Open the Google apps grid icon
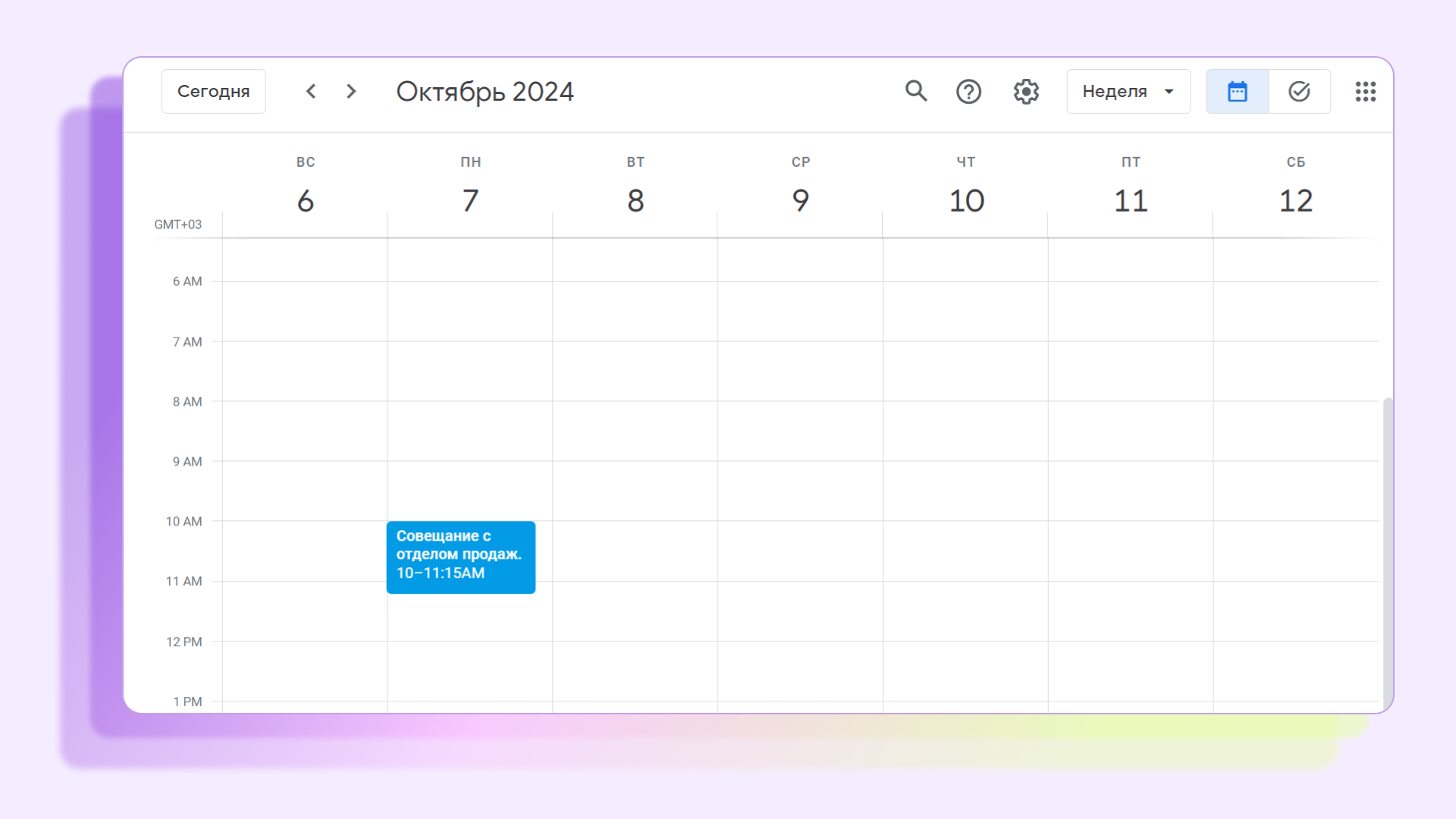This screenshot has width=1456, height=819. pos(1366,92)
